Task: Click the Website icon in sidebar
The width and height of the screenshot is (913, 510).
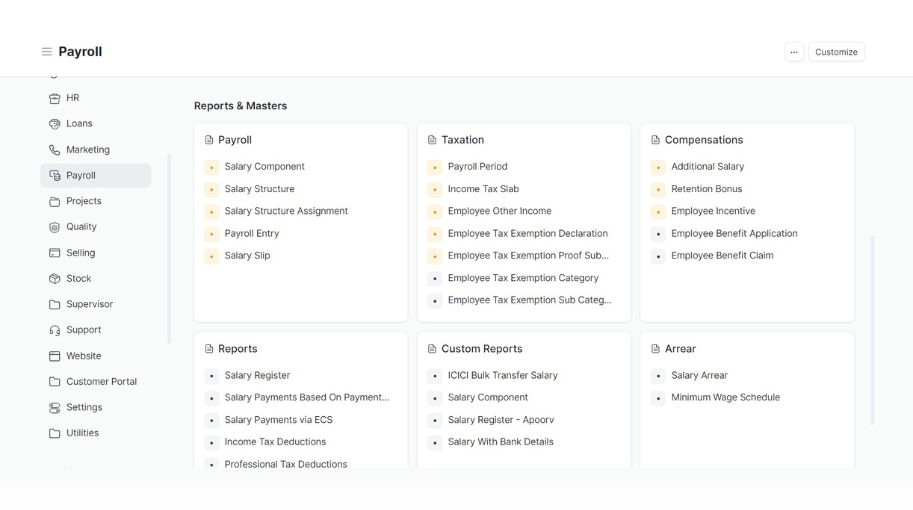Action: [x=55, y=356]
